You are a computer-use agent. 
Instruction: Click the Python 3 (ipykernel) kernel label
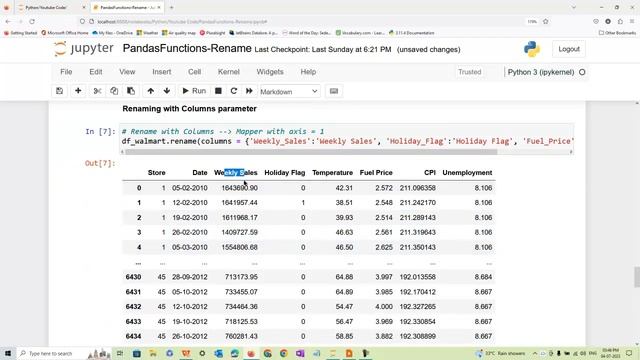click(541, 72)
